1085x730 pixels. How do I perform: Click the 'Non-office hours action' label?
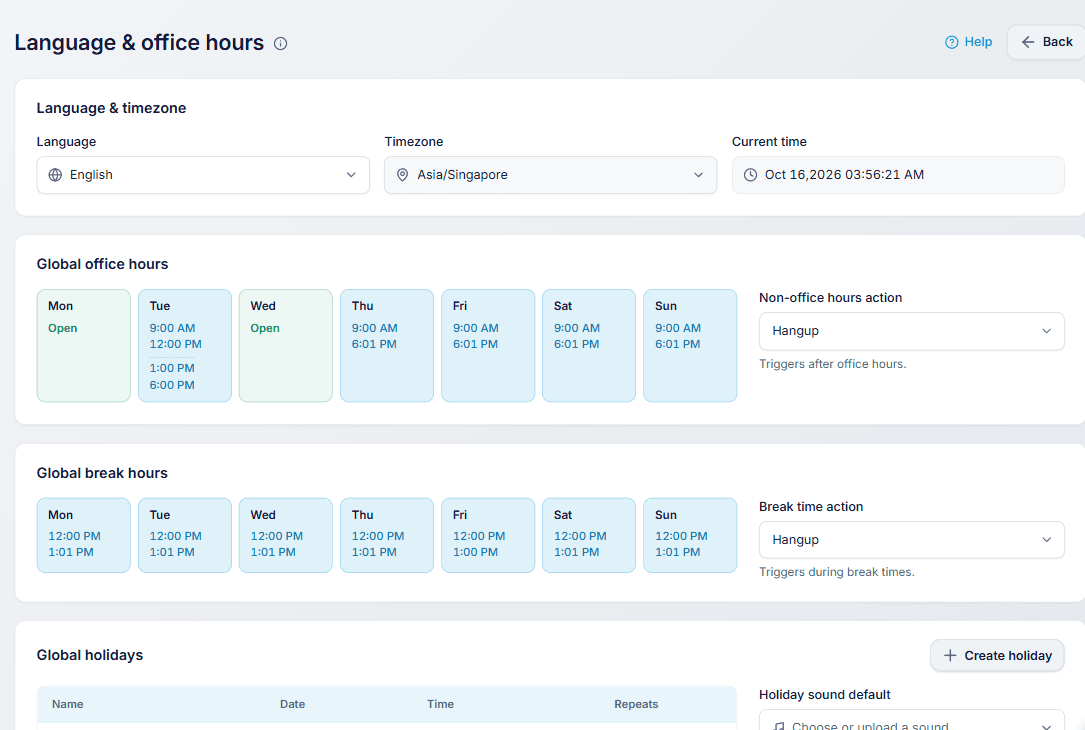click(x=830, y=298)
